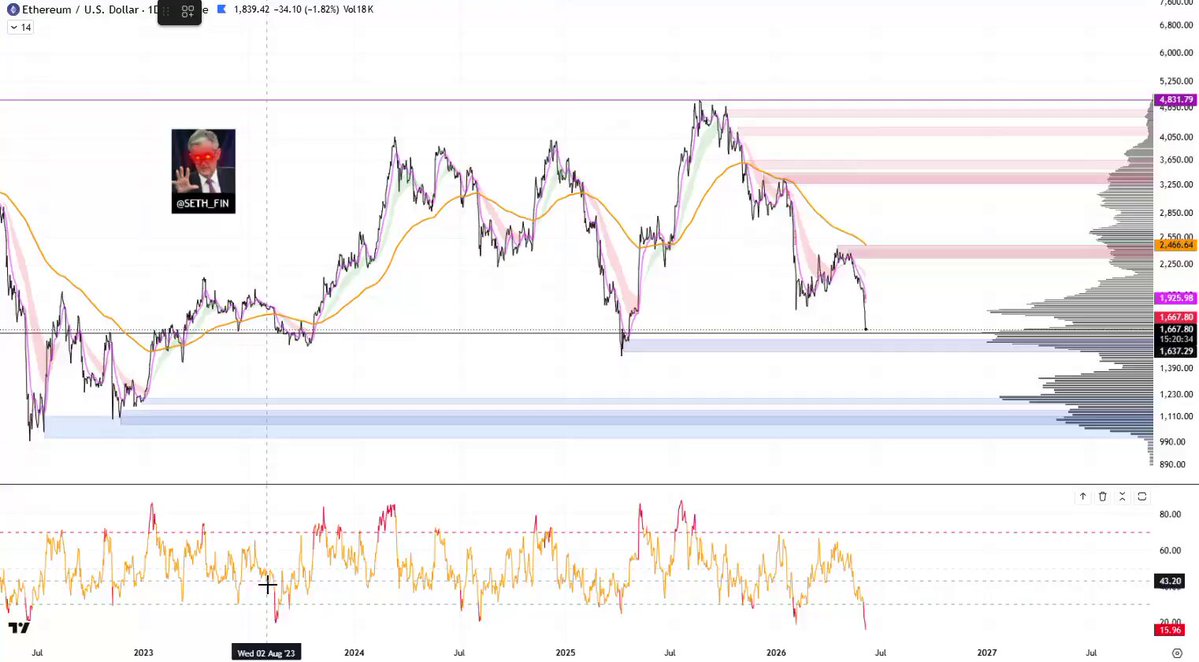Click the Wed 02 Aug '23 date label
The image size is (1199, 662).
(266, 653)
